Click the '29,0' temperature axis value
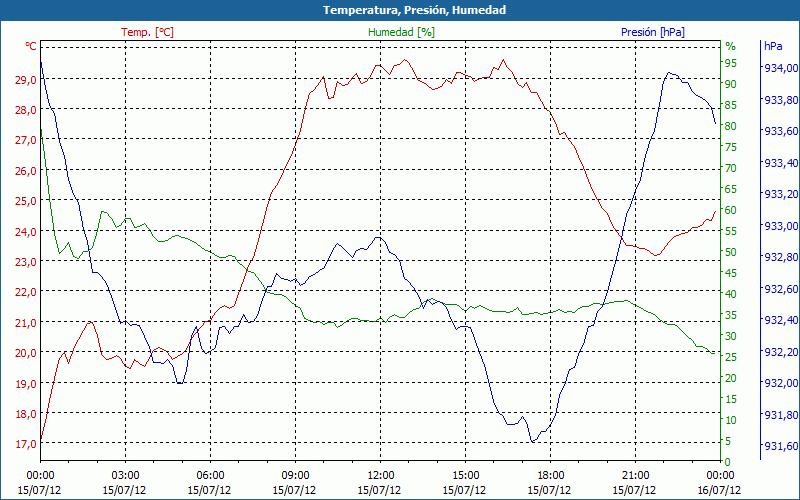This screenshot has height=500, width=800. 26,80
